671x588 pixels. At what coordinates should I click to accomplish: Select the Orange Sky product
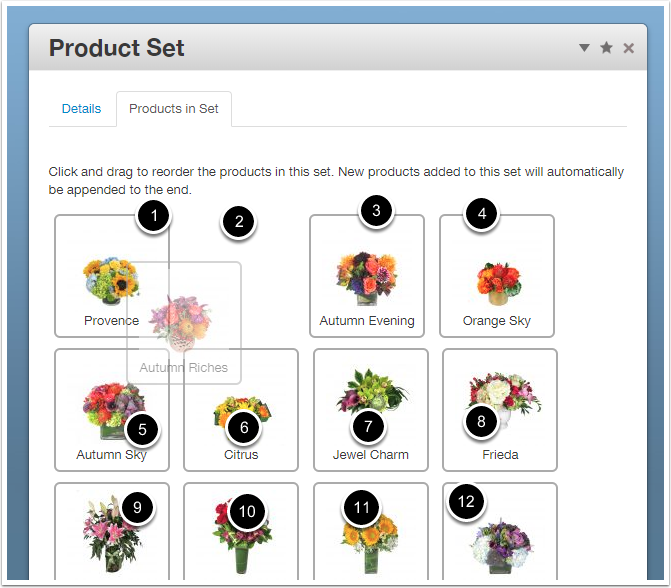point(497,276)
